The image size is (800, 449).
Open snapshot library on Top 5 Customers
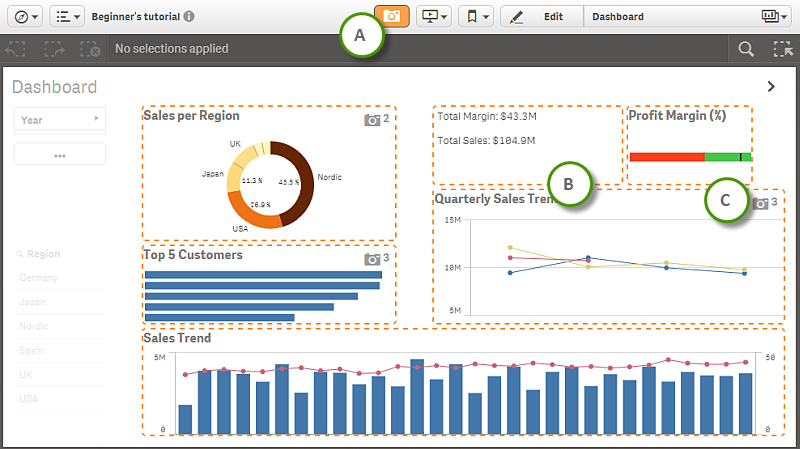(373, 259)
